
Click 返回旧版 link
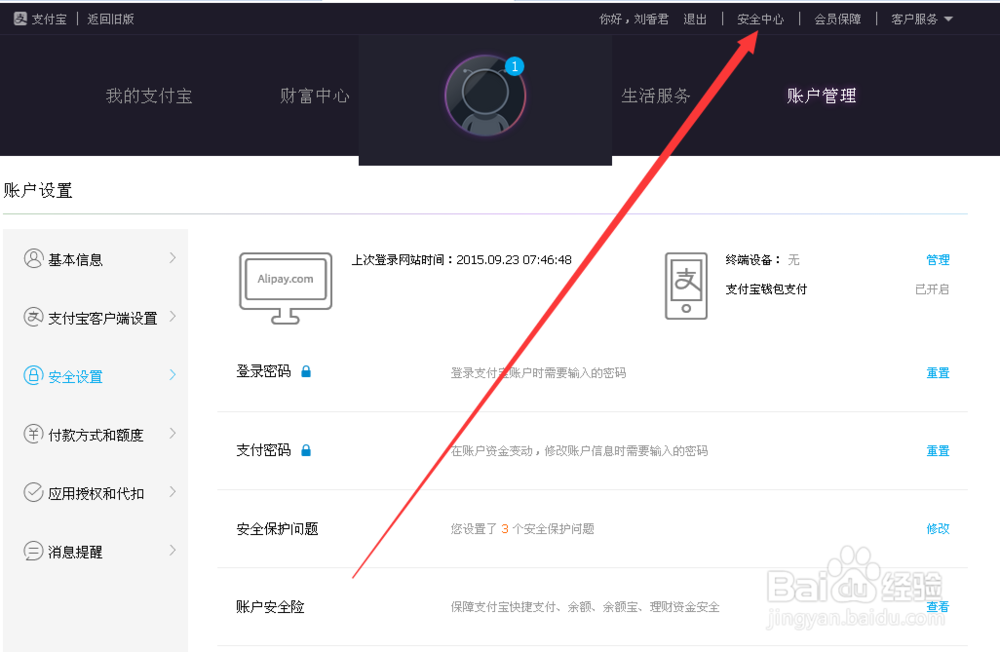pyautogui.click(x=110, y=19)
